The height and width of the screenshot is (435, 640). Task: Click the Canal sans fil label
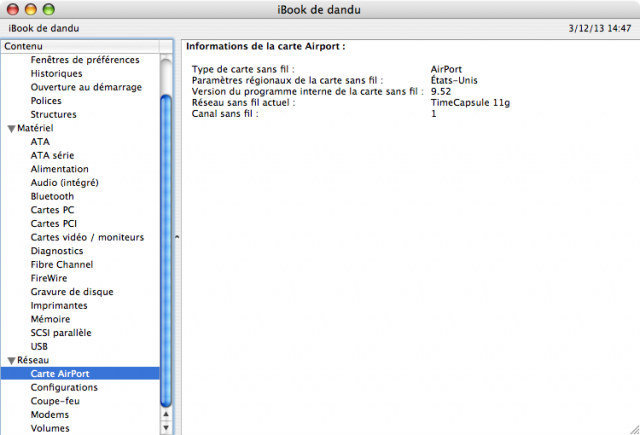click(225, 114)
